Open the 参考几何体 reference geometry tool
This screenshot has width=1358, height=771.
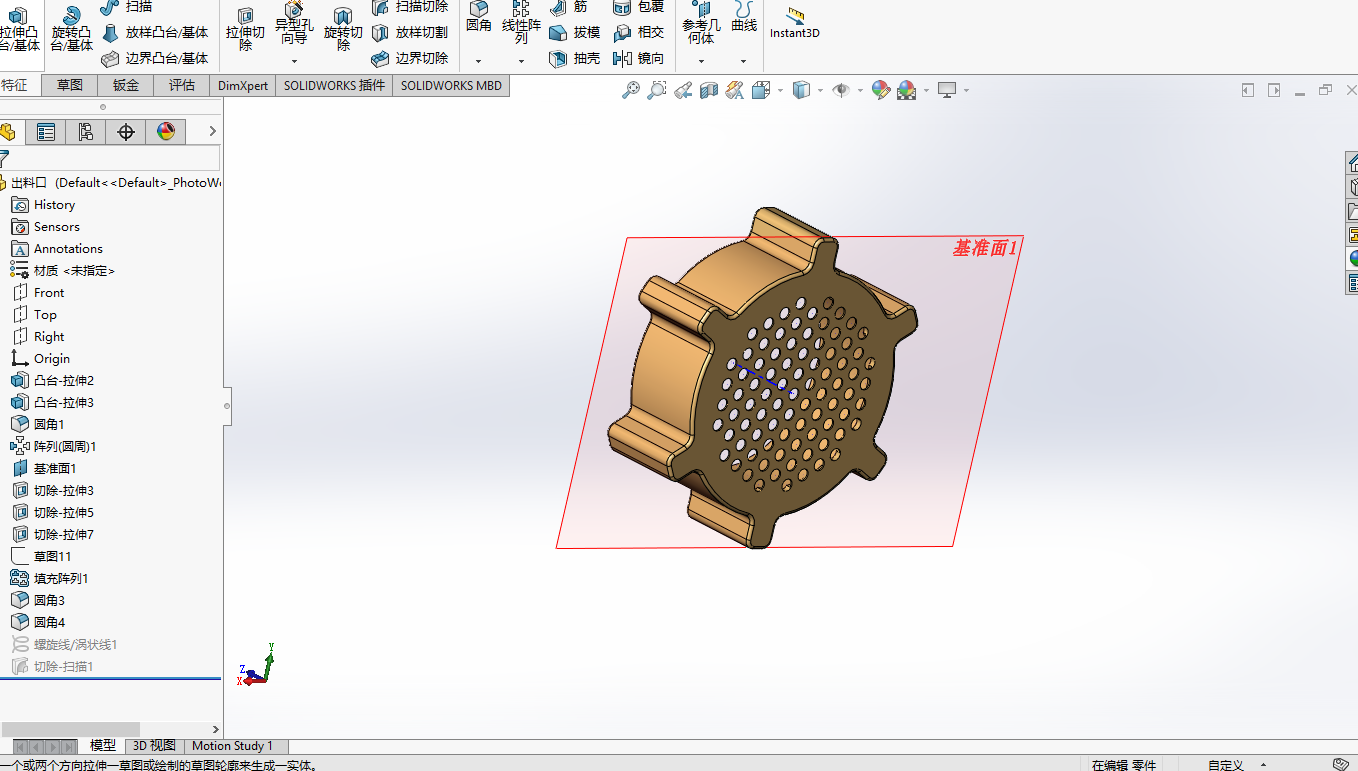point(701,22)
